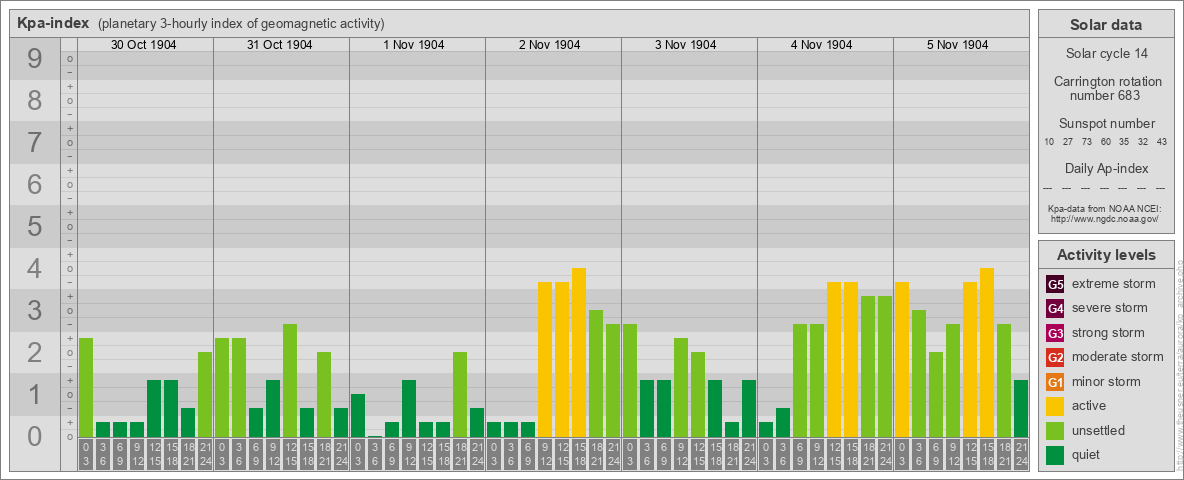Viewport: 1184px width, 480px height.
Task: Click the unsettled legend label
Action: click(1099, 430)
